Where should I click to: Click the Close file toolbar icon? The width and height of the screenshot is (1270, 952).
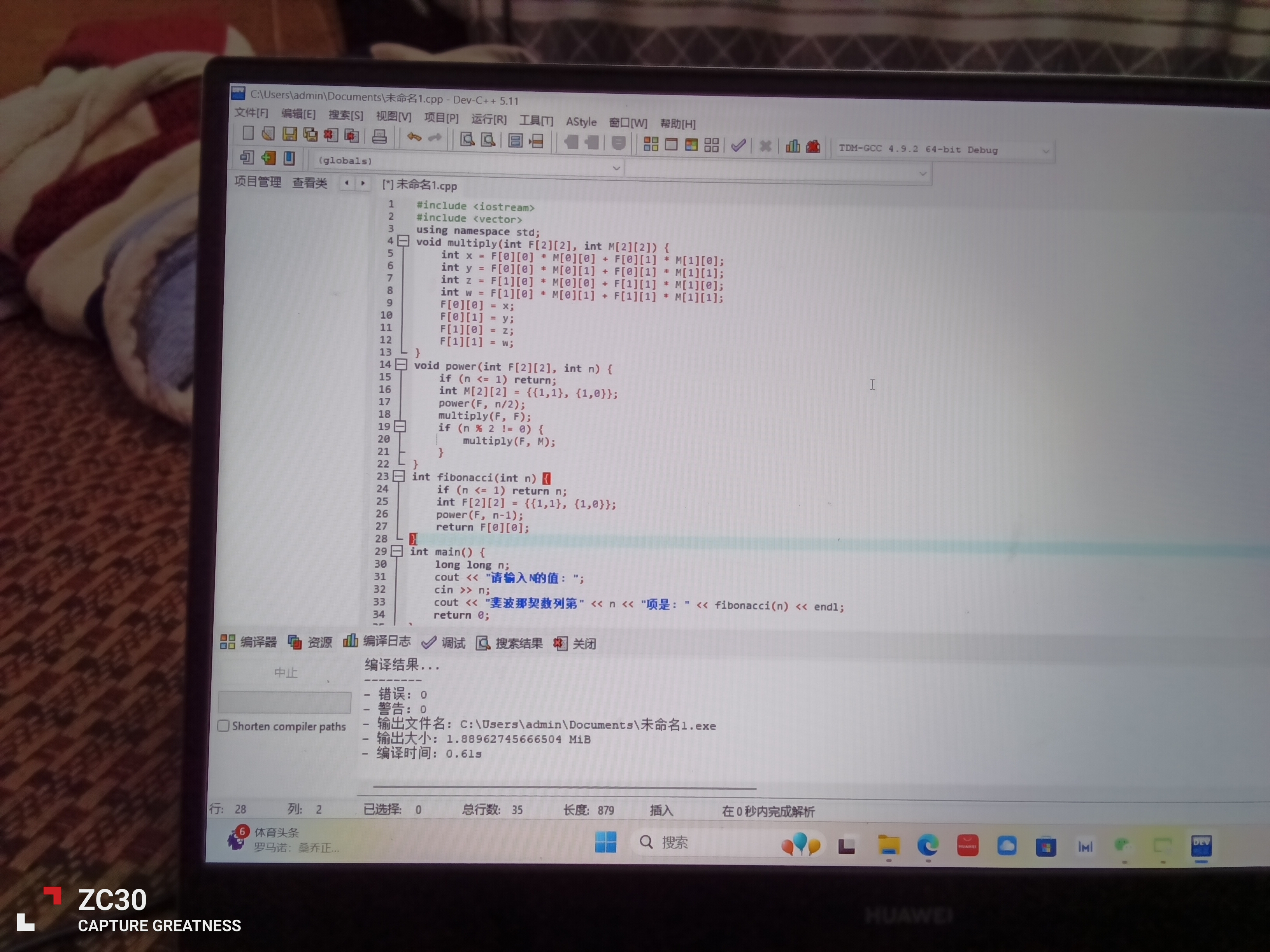tap(331, 135)
